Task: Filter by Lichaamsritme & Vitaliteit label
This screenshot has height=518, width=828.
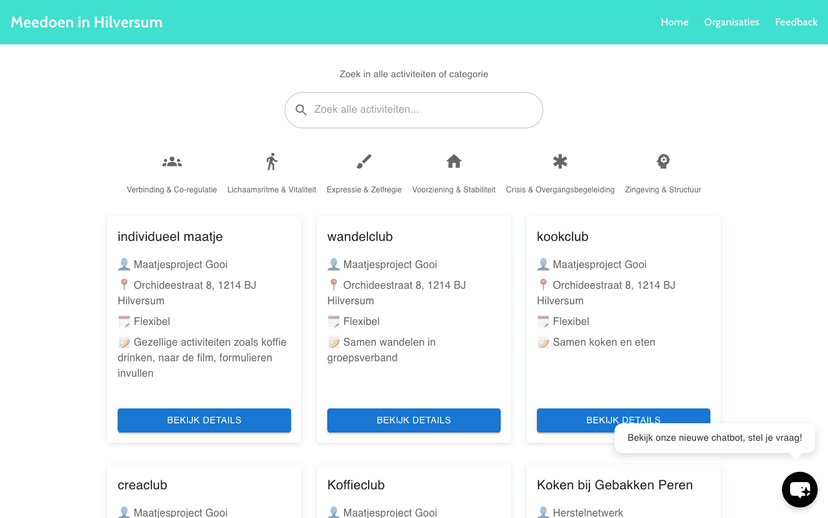Action: [x=271, y=190]
